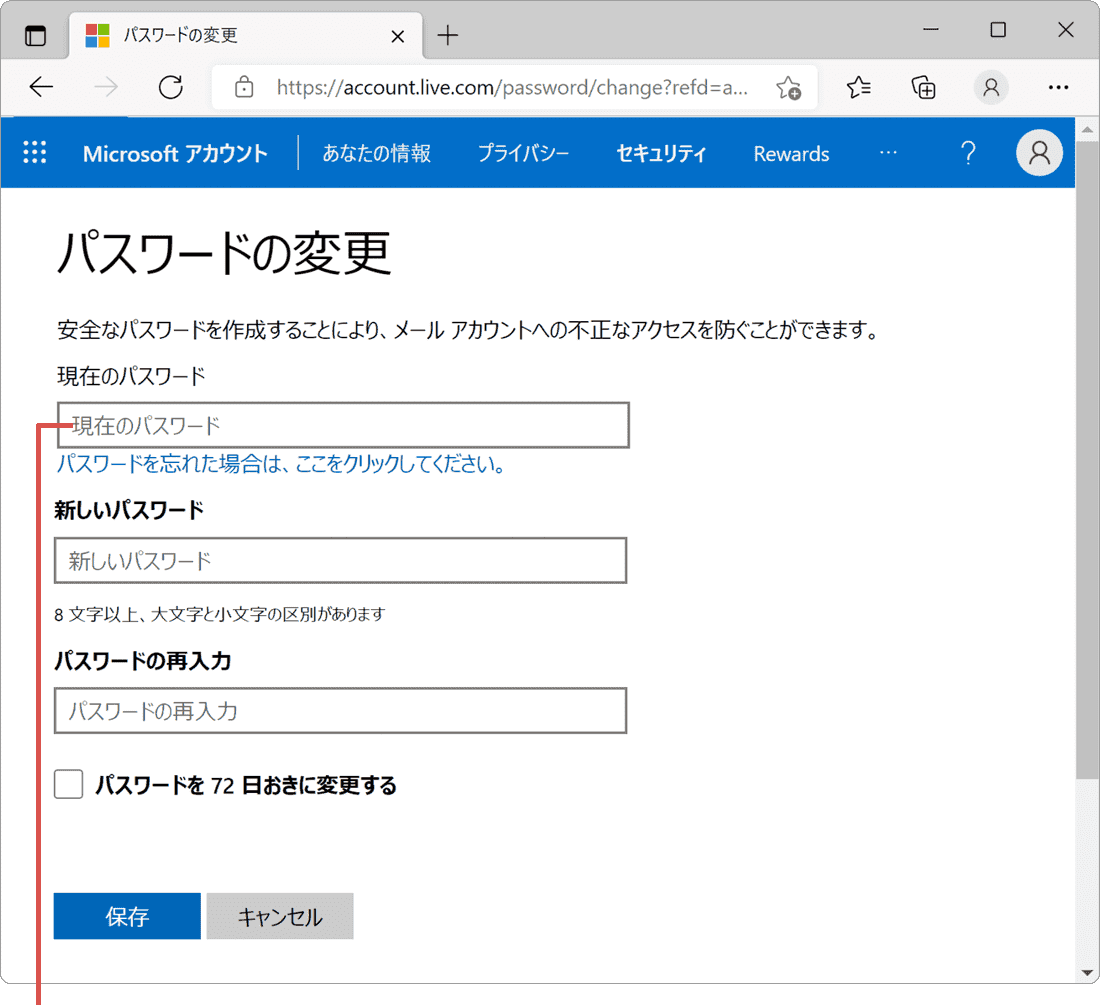Open the app launcher waffle icon
The width and height of the screenshot is (1100, 1005).
pos(34,152)
